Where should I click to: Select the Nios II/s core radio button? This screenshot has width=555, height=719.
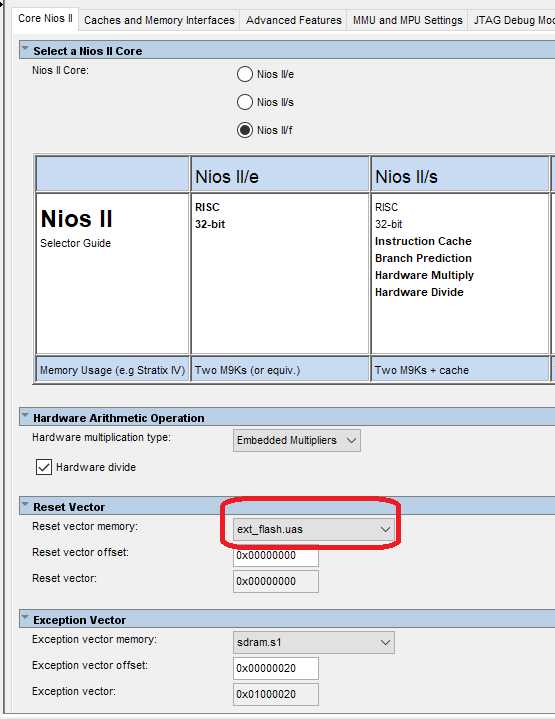(x=245, y=102)
